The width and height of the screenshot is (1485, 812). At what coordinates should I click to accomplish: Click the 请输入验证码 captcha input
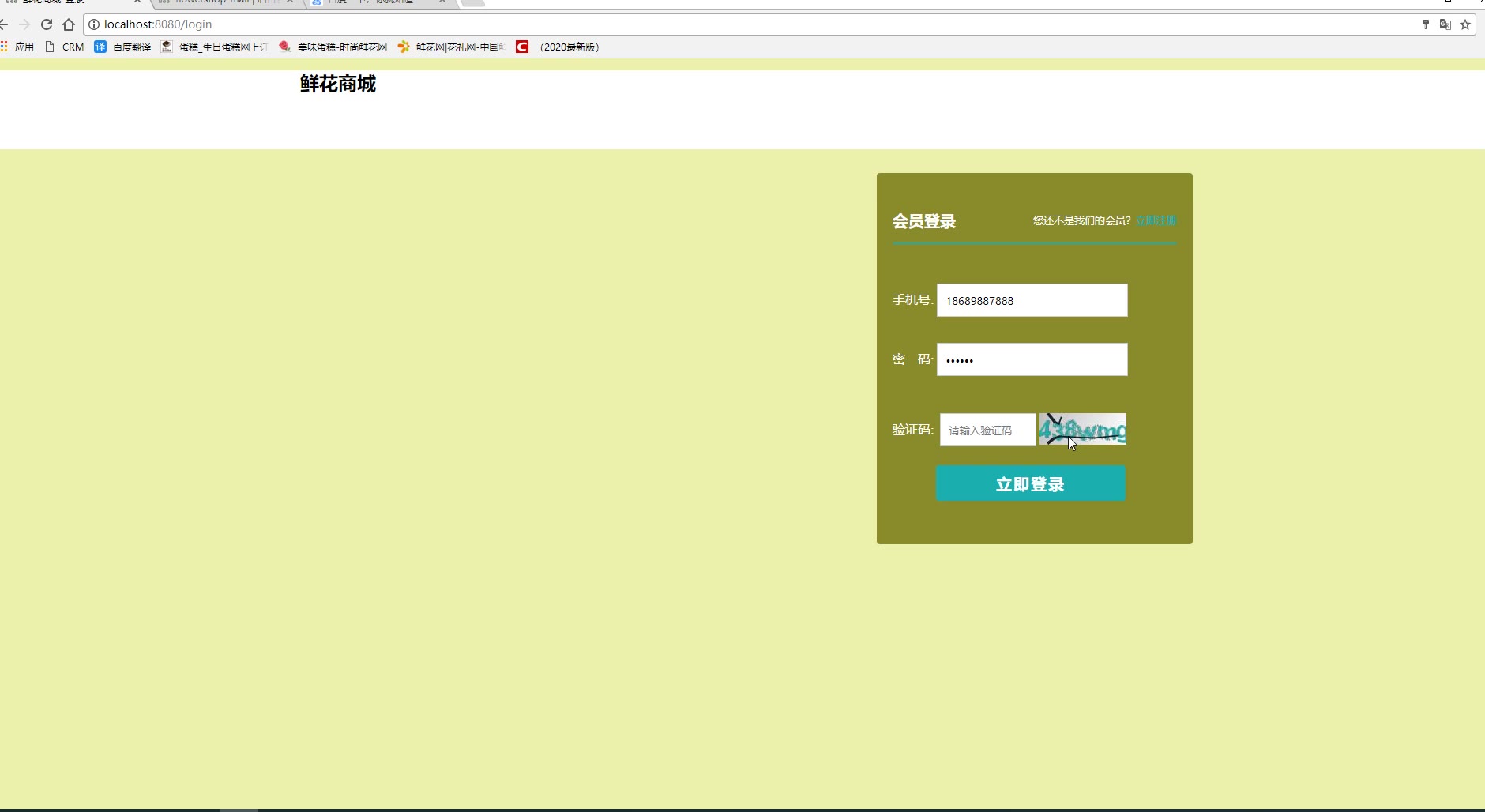(987, 430)
